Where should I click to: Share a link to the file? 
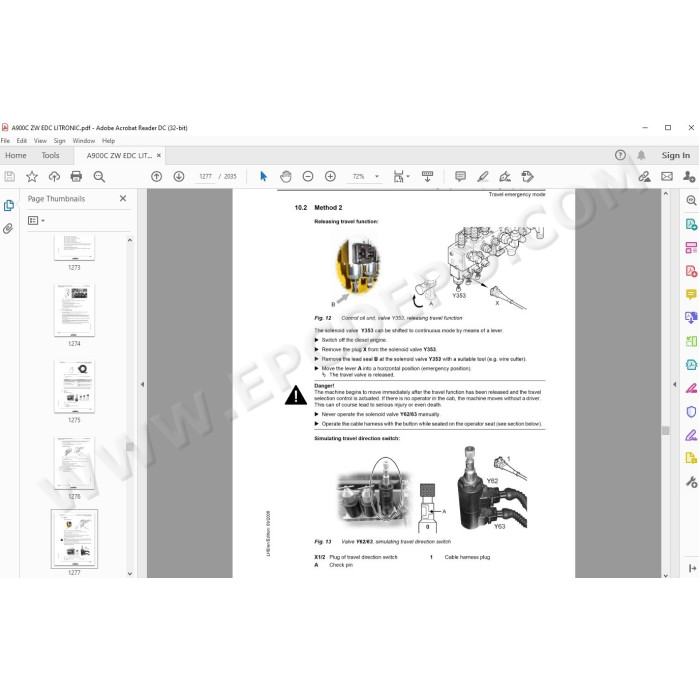[x=644, y=176]
